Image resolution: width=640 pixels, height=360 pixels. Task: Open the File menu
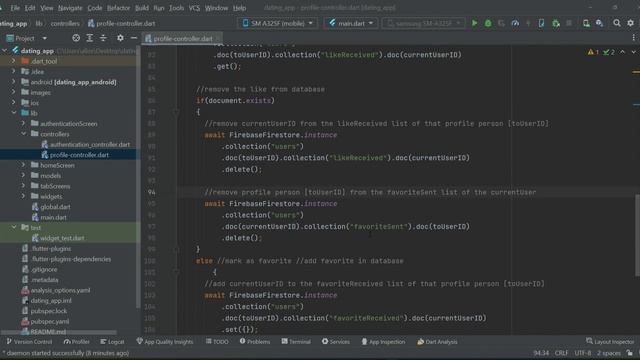pos(15,8)
